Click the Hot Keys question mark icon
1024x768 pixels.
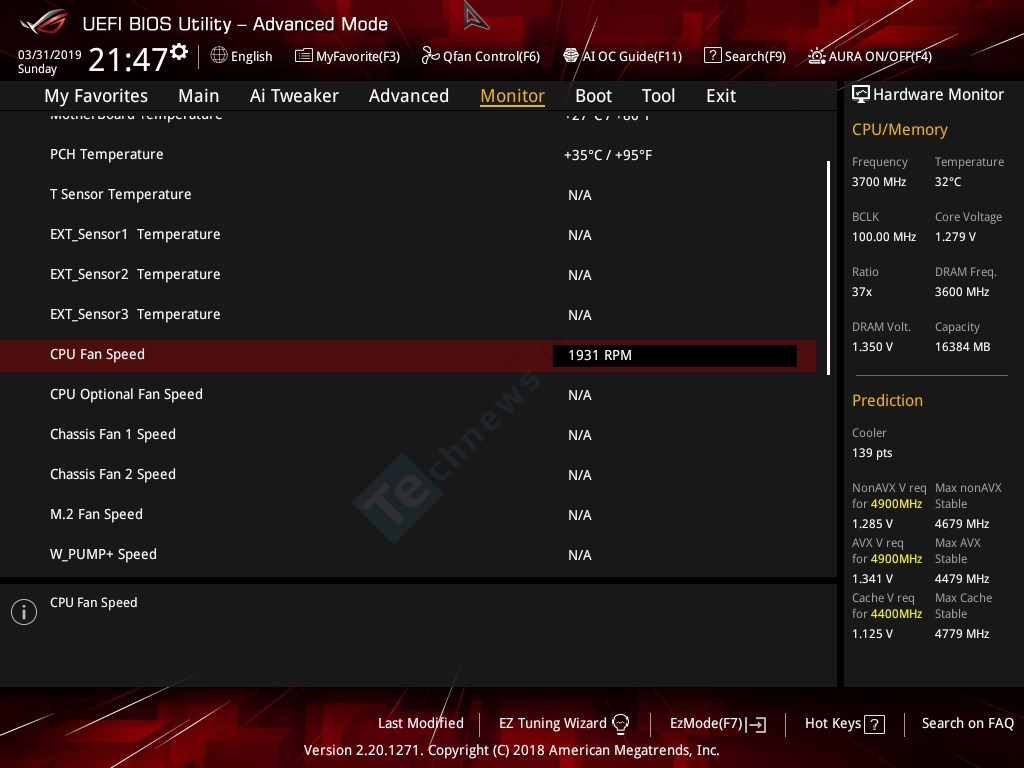point(874,724)
